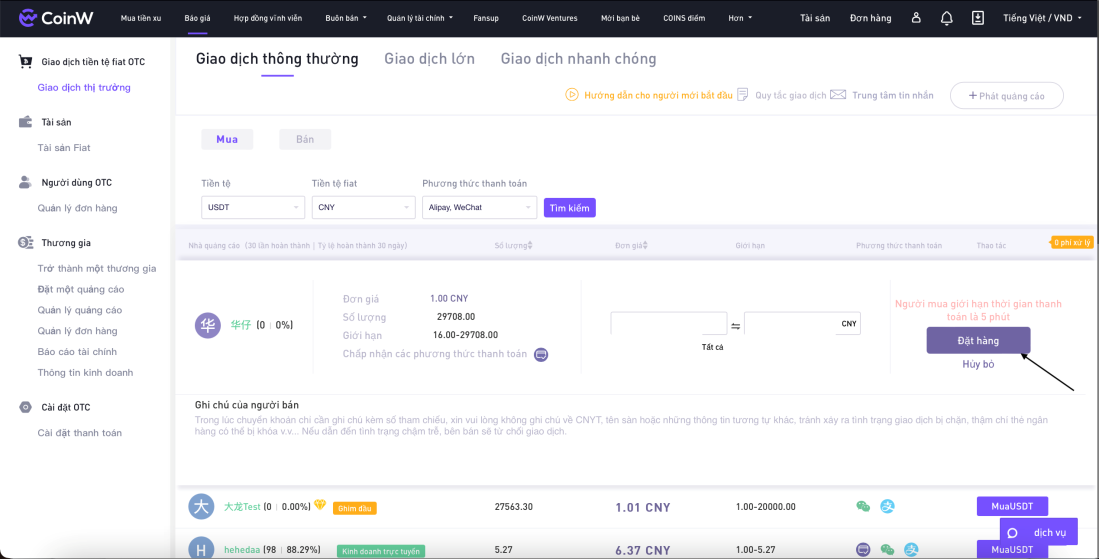
Task: Click the 华 seller avatar
Action: tap(208, 326)
